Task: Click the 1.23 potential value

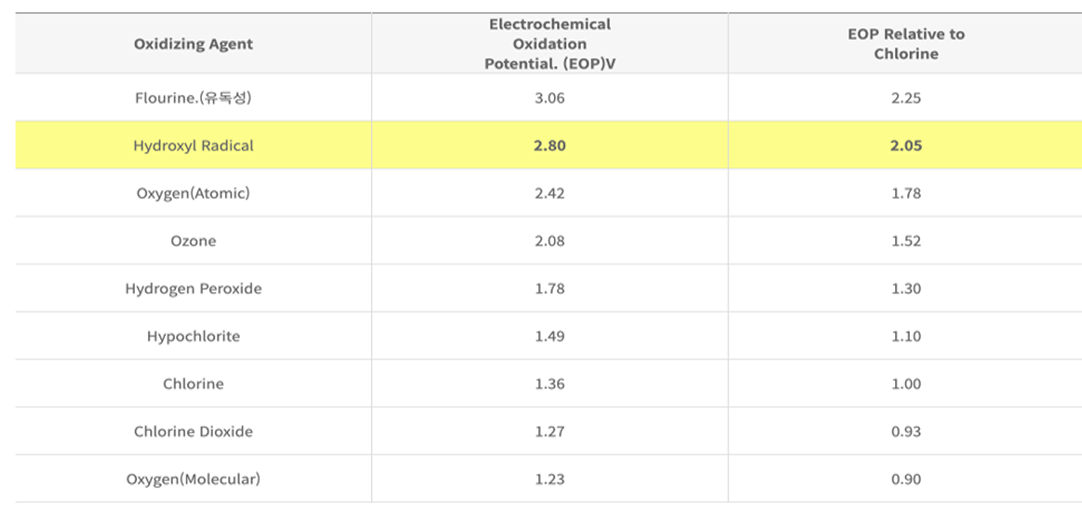Action: [x=549, y=480]
